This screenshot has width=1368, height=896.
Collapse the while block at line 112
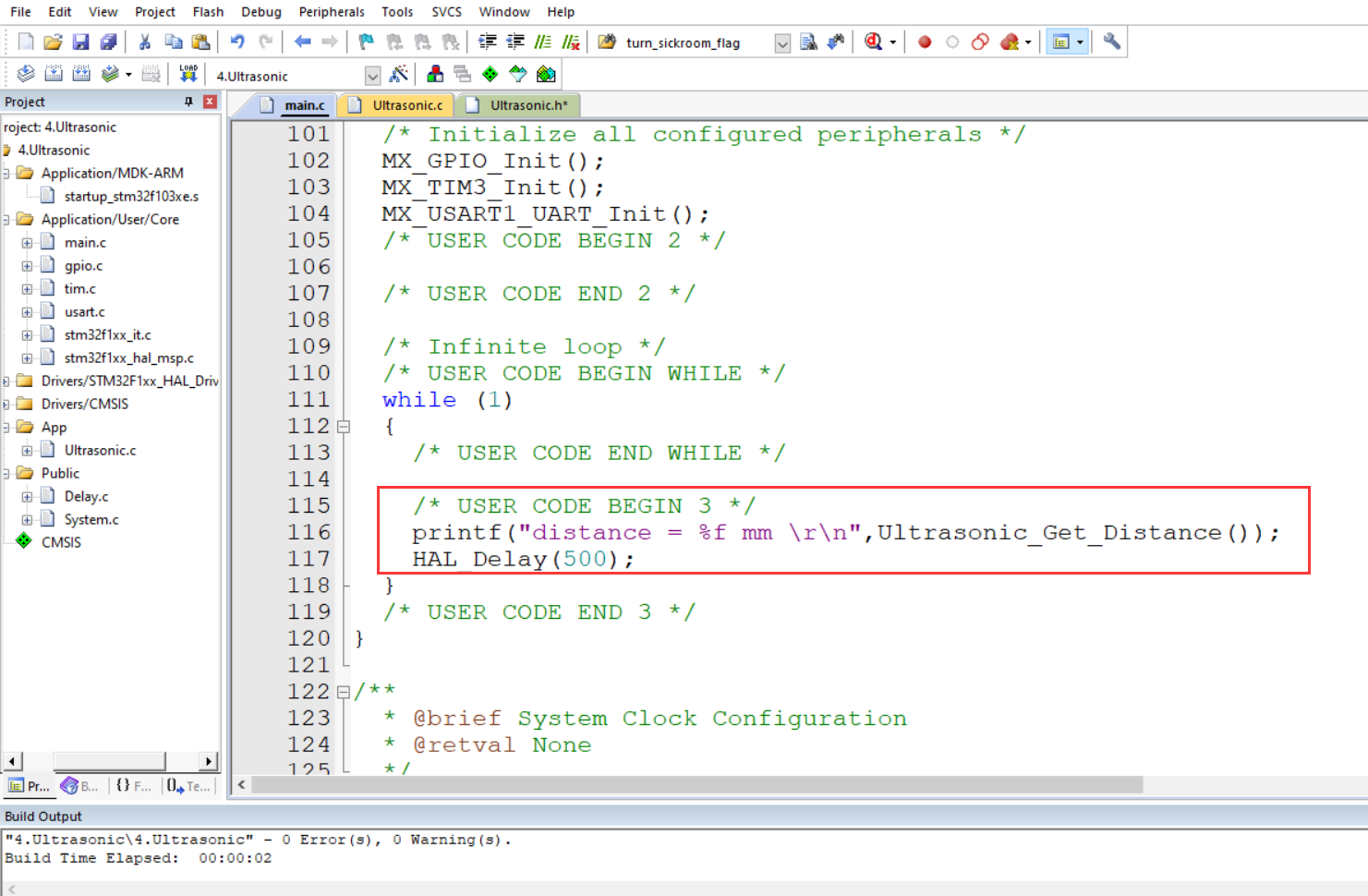tap(344, 427)
